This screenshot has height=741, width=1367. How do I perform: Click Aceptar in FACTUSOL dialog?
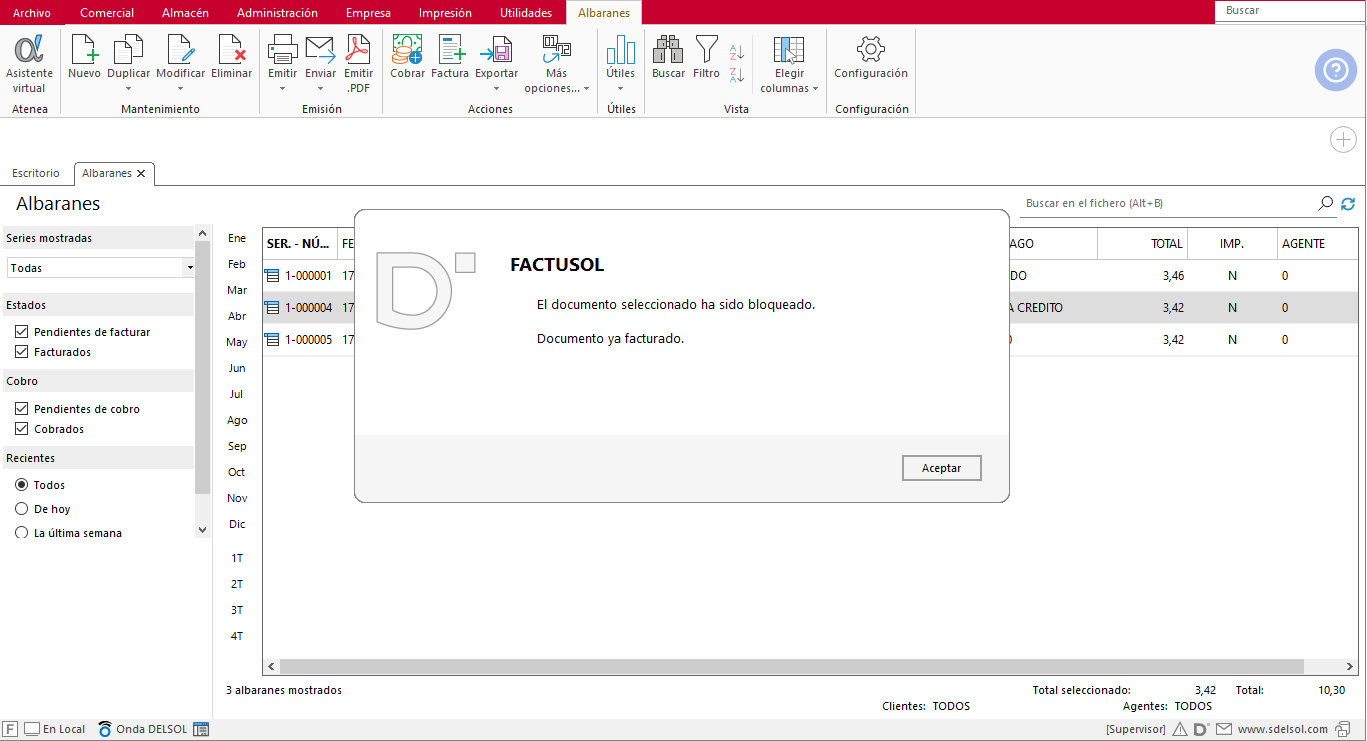[941, 468]
